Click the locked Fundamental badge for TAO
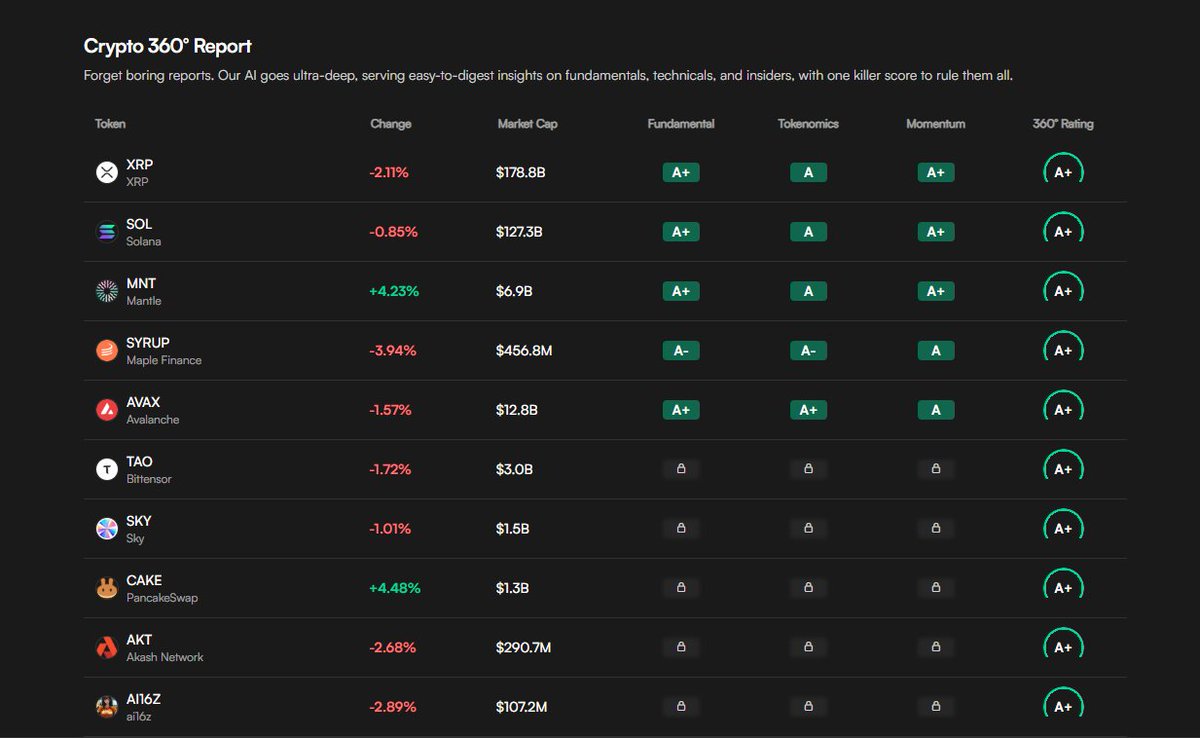This screenshot has height=738, width=1200. (681, 469)
